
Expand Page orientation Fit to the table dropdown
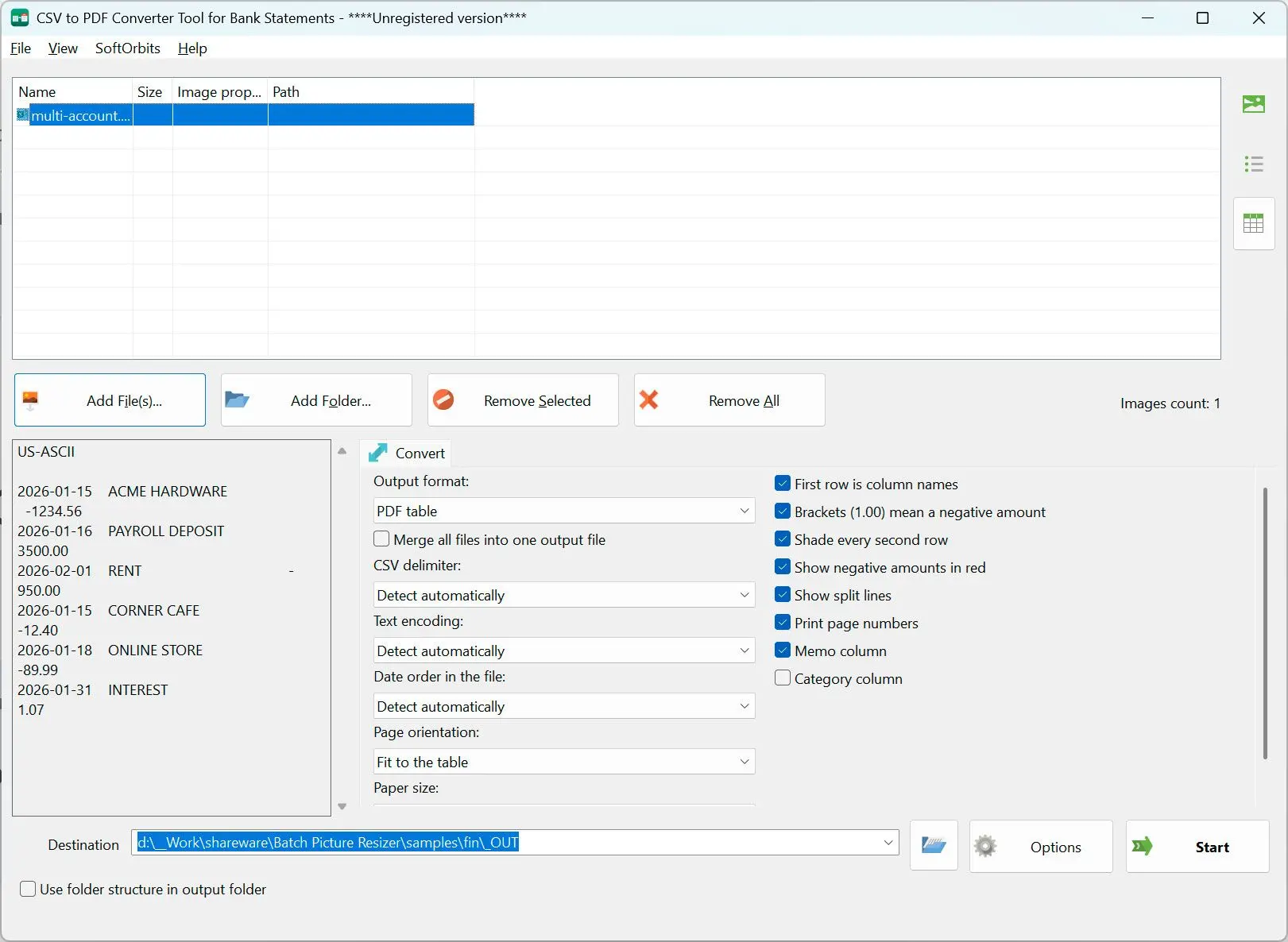564,762
